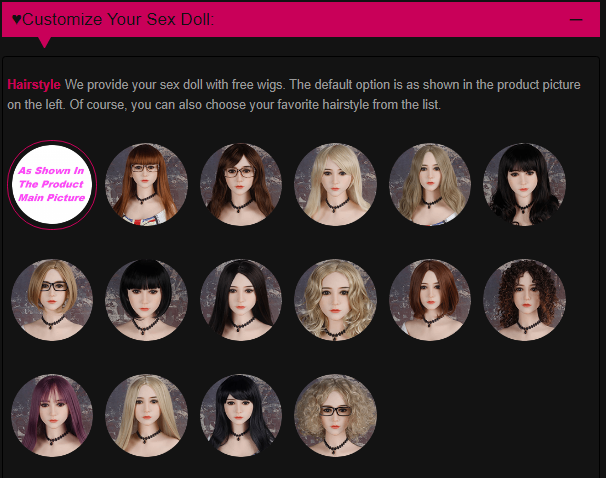
Task: Select the black wavy wig with bangs
Action: pyautogui.click(x=524, y=185)
